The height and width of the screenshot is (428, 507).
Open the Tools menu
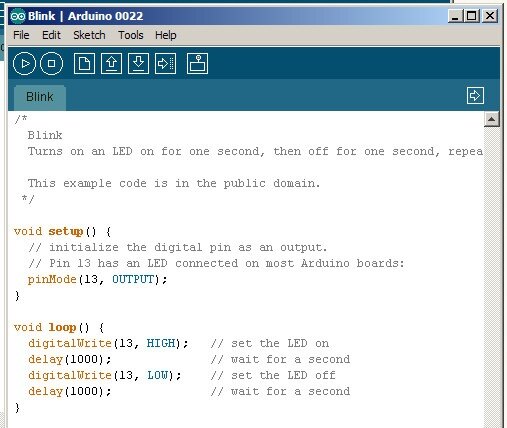(131, 35)
